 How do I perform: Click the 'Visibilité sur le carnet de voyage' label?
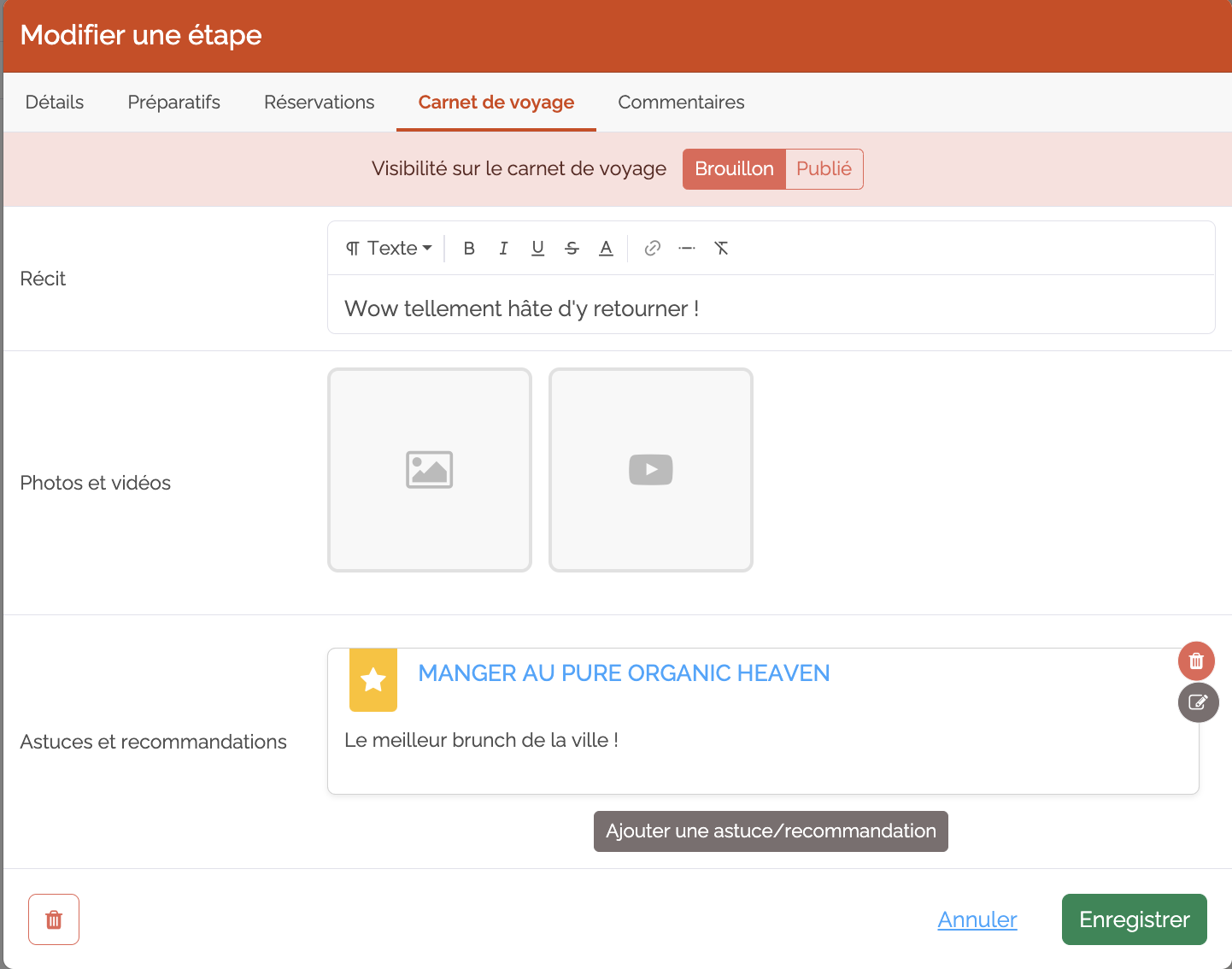[519, 169]
